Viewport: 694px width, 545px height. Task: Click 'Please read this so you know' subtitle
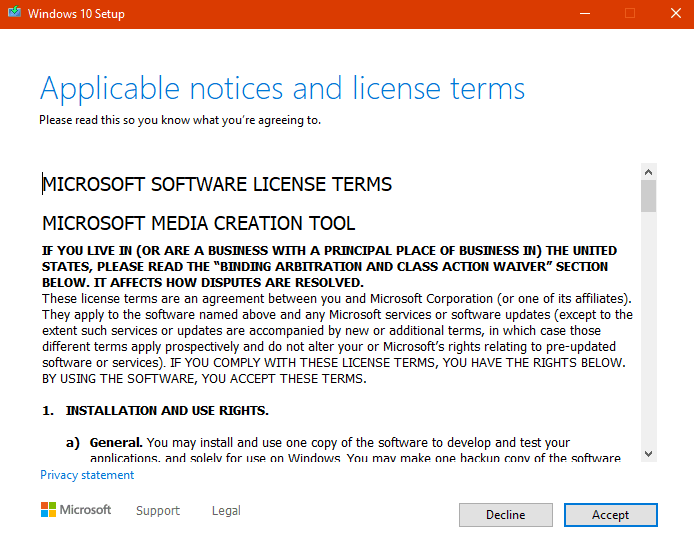click(180, 120)
